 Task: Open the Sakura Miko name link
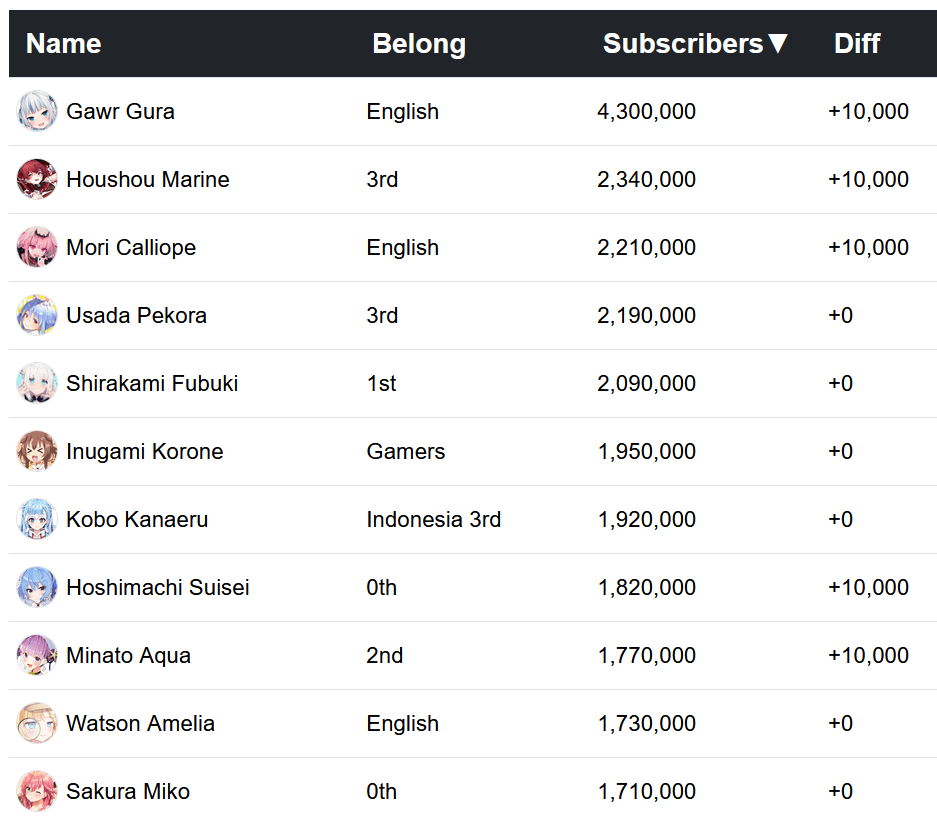128,791
